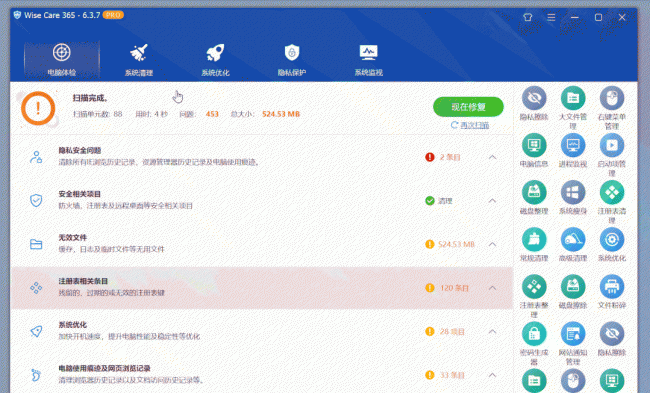Launch the 进程监视 tool
Viewport: 650px width, 393px height.
pyautogui.click(x=573, y=150)
